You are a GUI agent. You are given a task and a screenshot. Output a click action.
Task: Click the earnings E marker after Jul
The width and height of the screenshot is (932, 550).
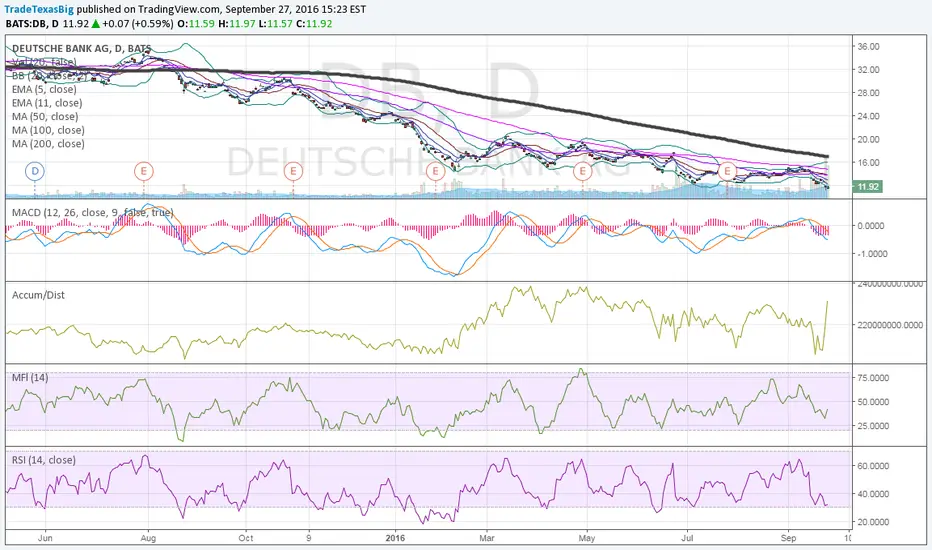[727, 172]
